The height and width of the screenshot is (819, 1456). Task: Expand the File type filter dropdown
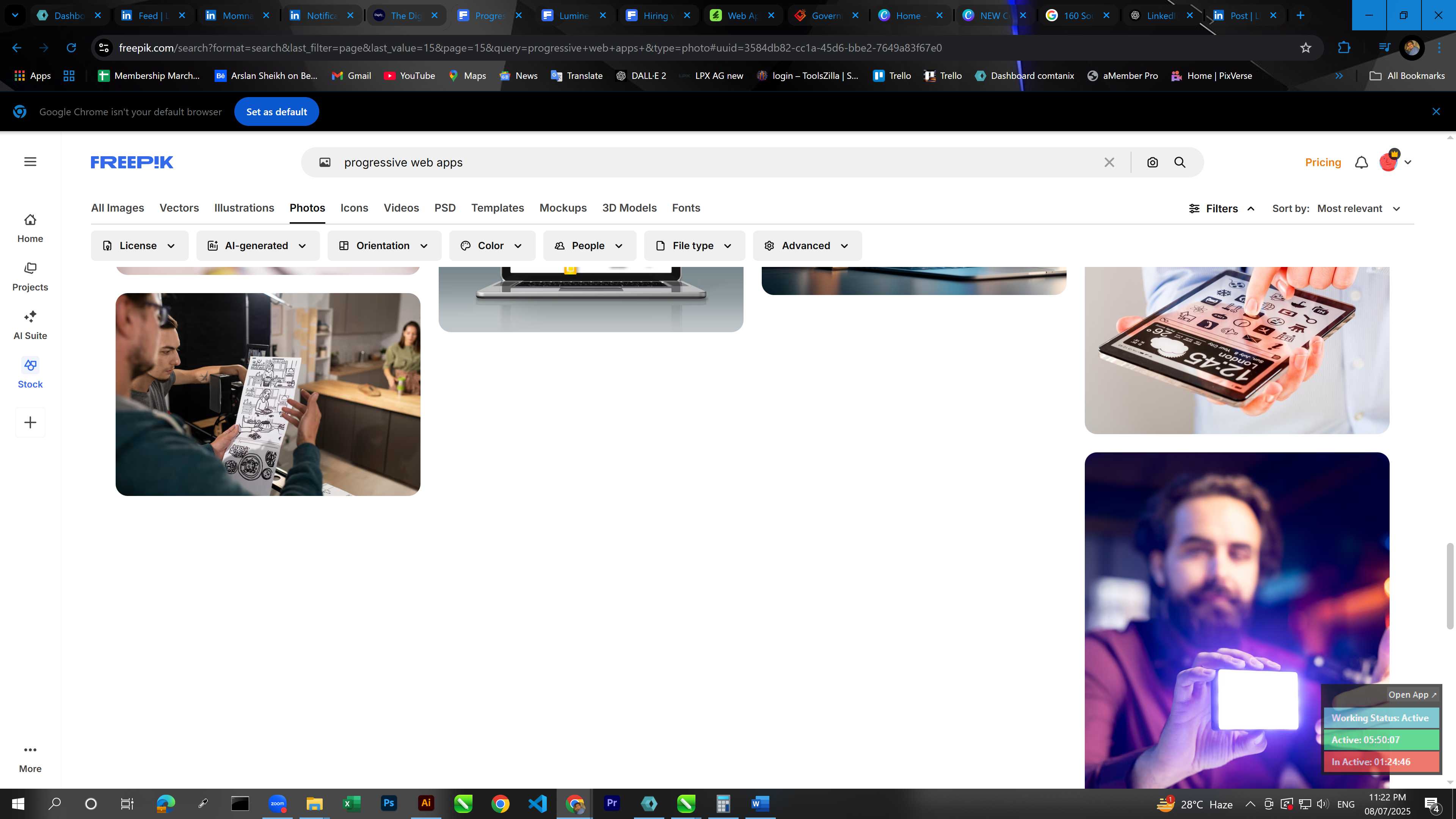coord(694,245)
